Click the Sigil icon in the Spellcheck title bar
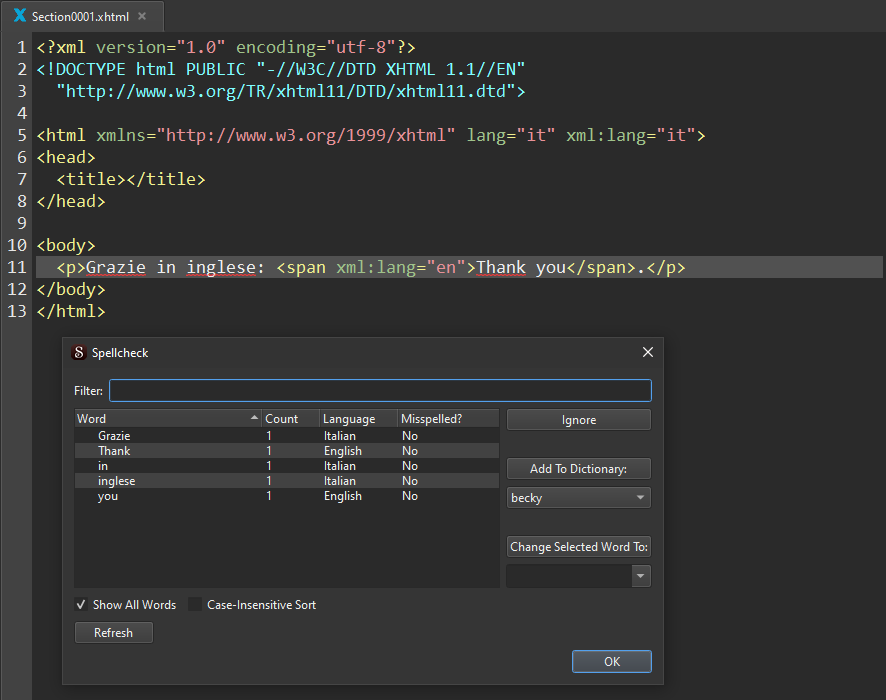This screenshot has width=886, height=700. (x=79, y=353)
